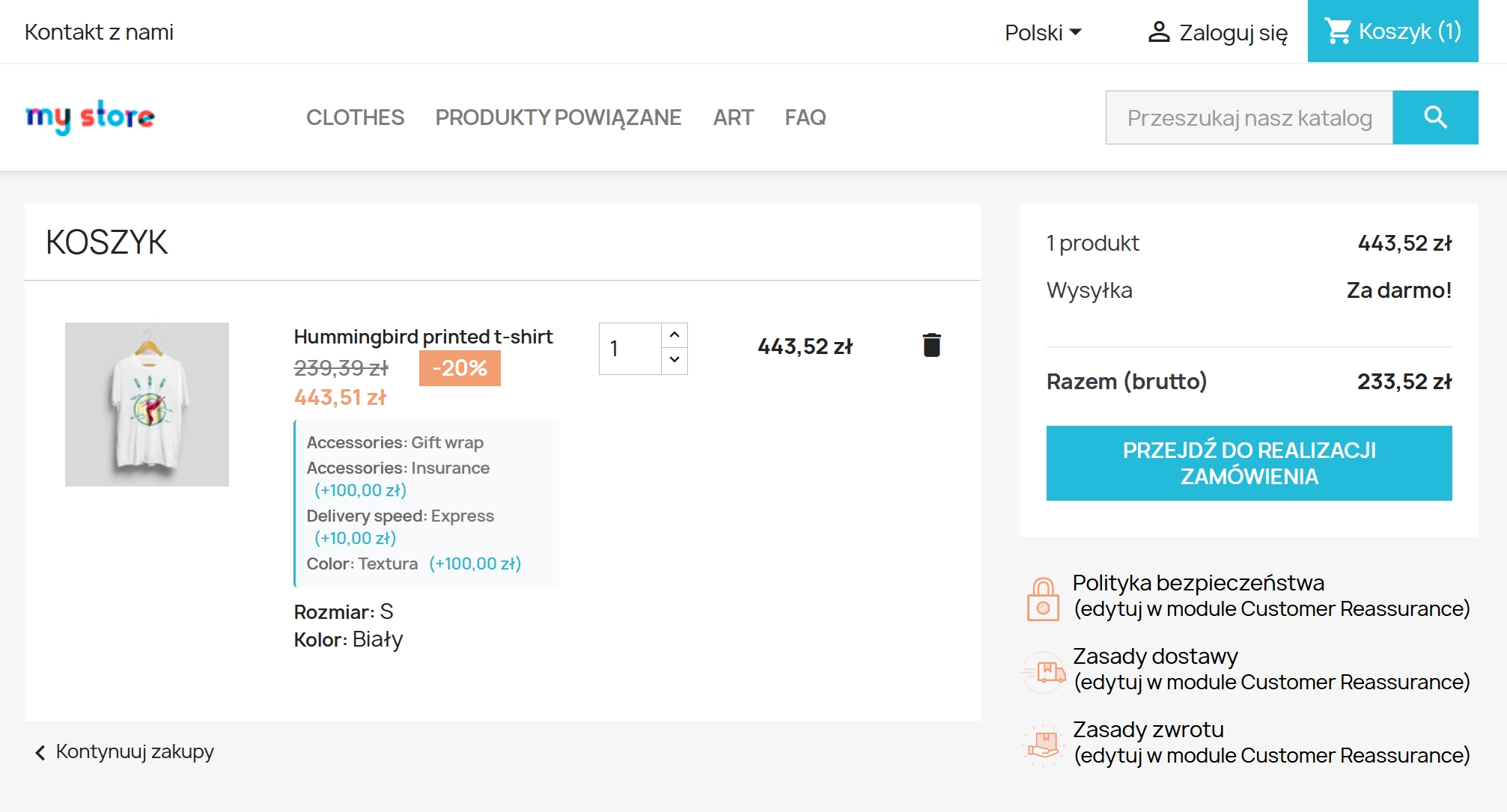Increase quantity with the up arrow
Image resolution: width=1507 pixels, height=812 pixels.
675,334
